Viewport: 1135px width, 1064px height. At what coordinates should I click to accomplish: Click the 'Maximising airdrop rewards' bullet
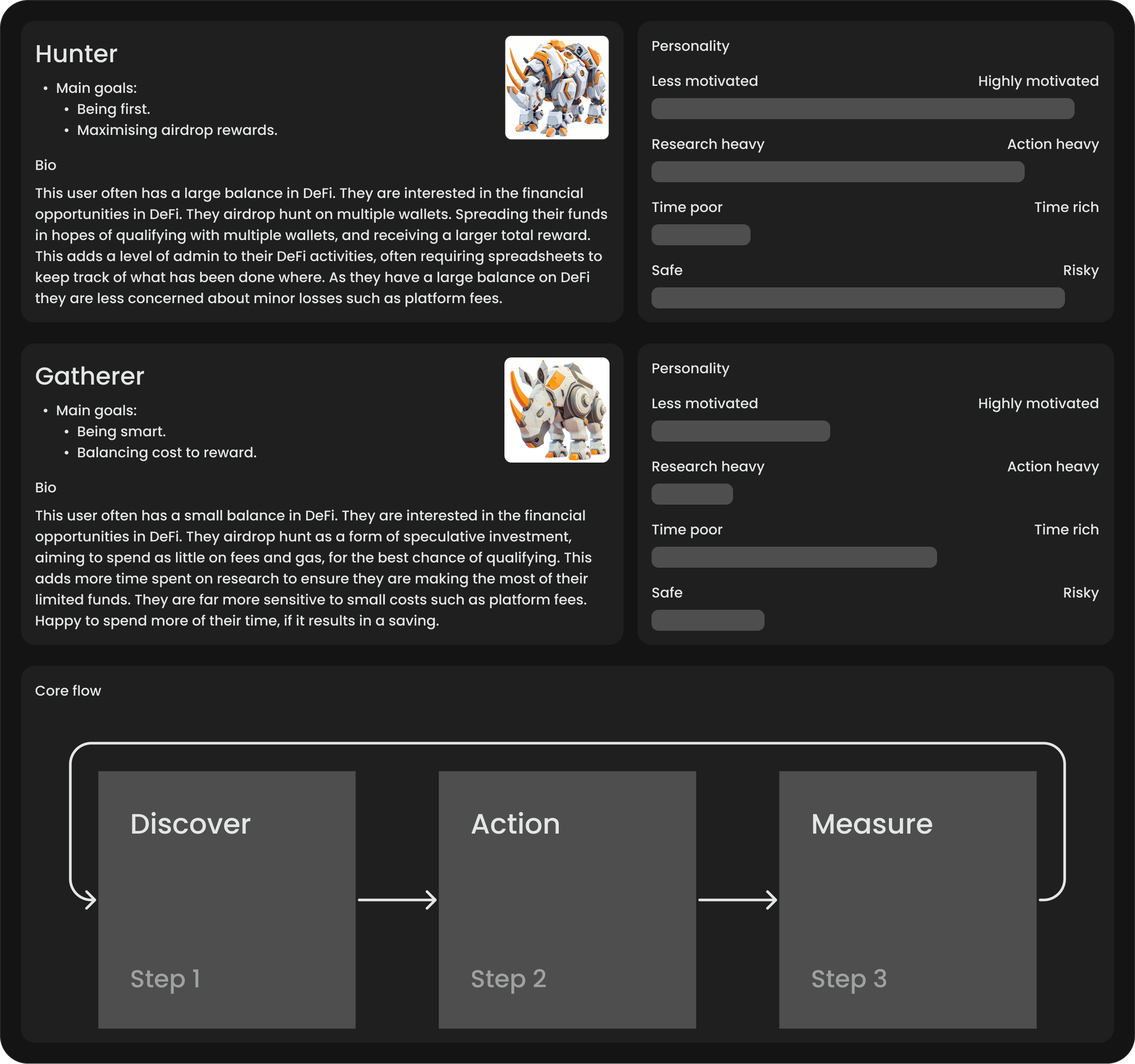[x=177, y=130]
